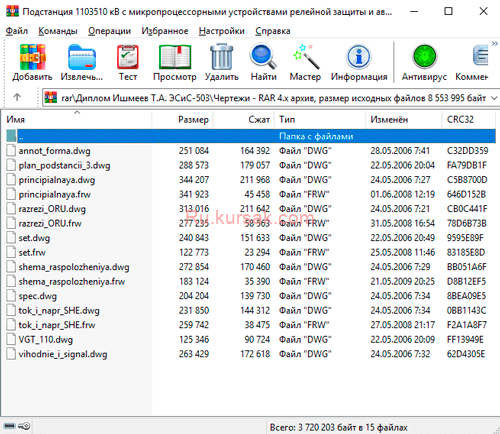Click the Извлечь (Extract) folder icon

tap(82, 57)
